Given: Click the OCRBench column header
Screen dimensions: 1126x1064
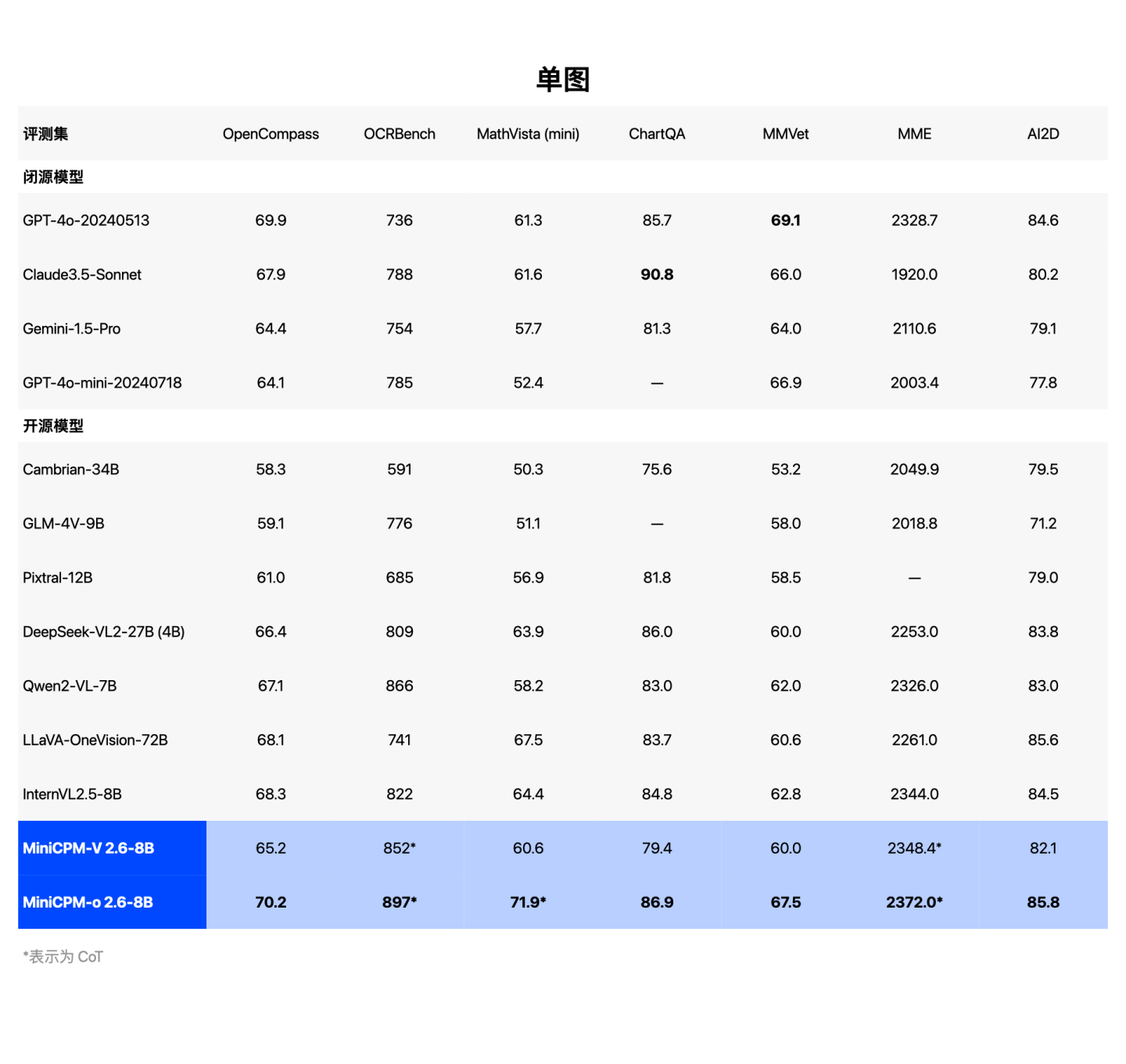Looking at the screenshot, I should click(x=399, y=134).
